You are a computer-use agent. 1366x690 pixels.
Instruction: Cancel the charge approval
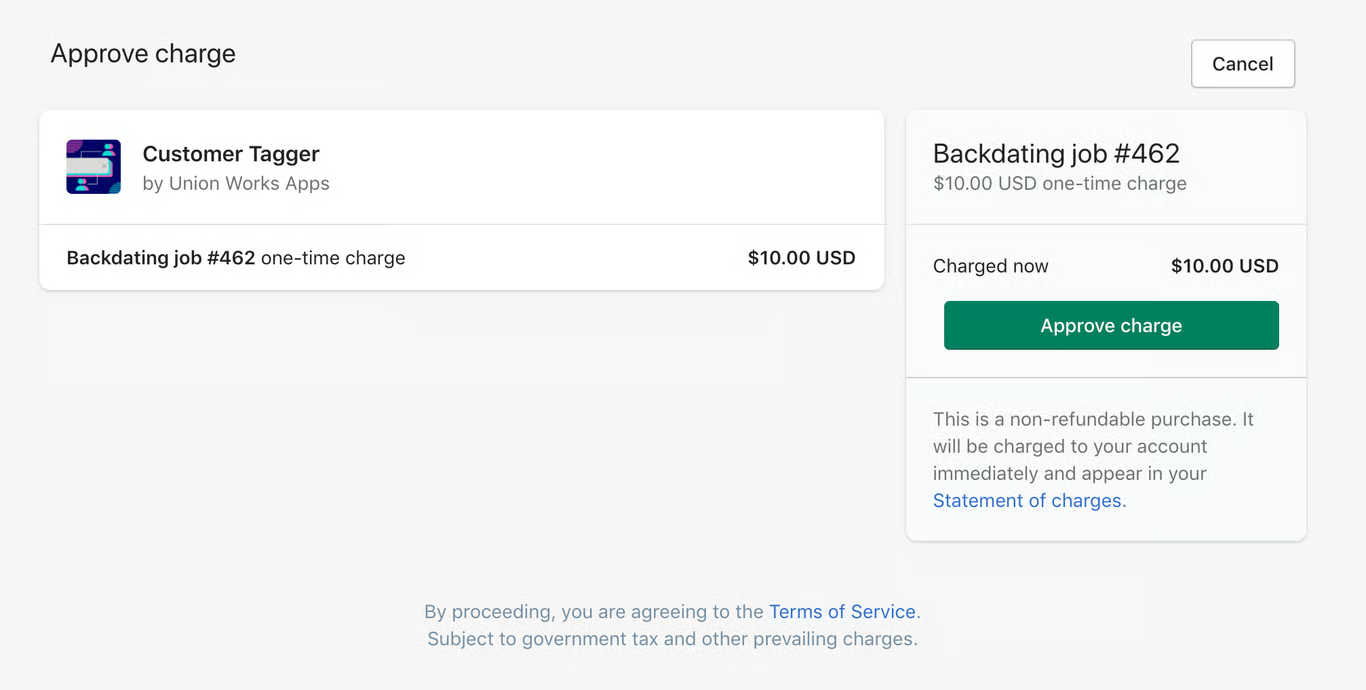1242,64
